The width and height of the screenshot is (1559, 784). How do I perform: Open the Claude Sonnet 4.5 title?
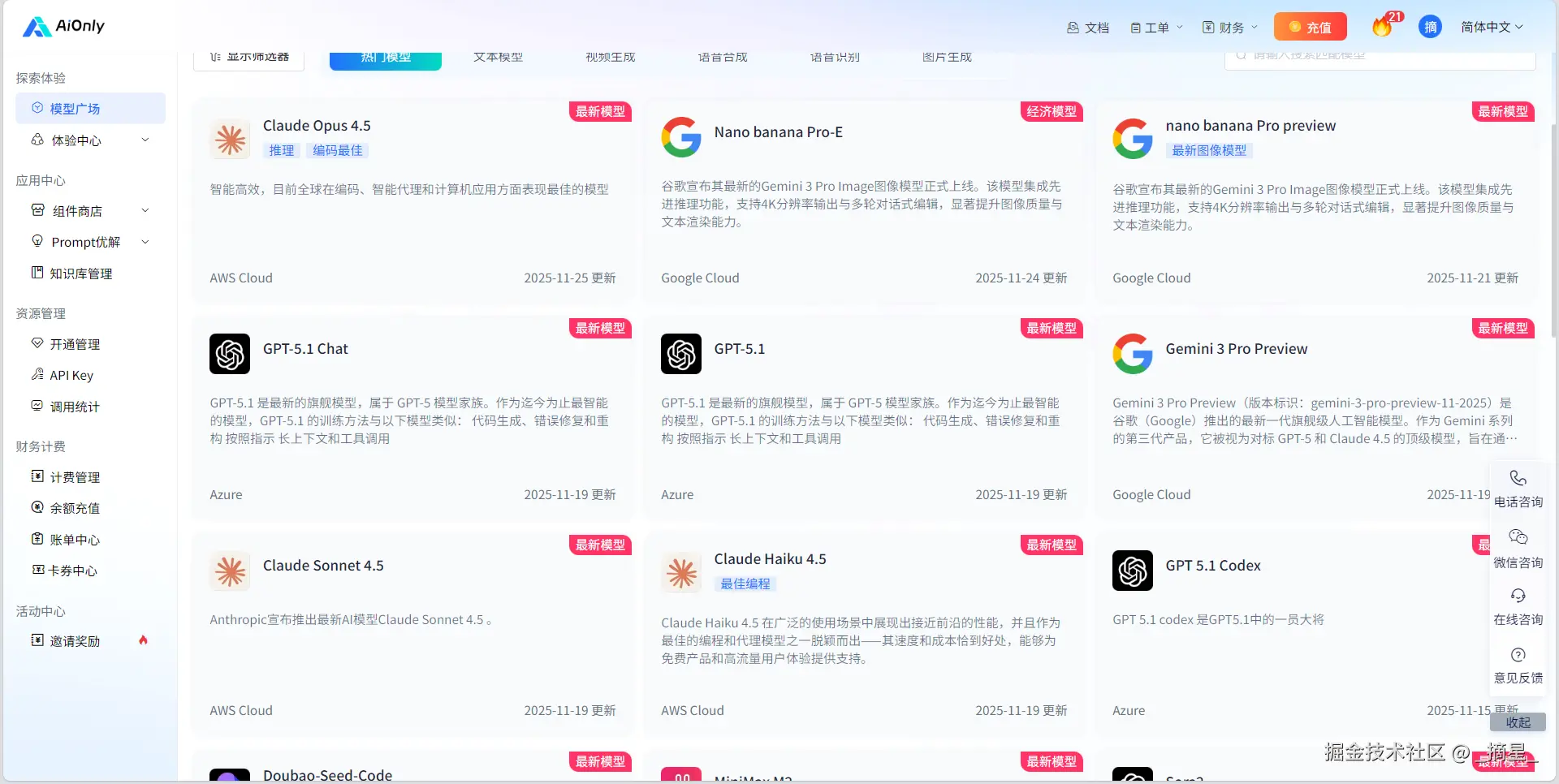click(x=323, y=566)
